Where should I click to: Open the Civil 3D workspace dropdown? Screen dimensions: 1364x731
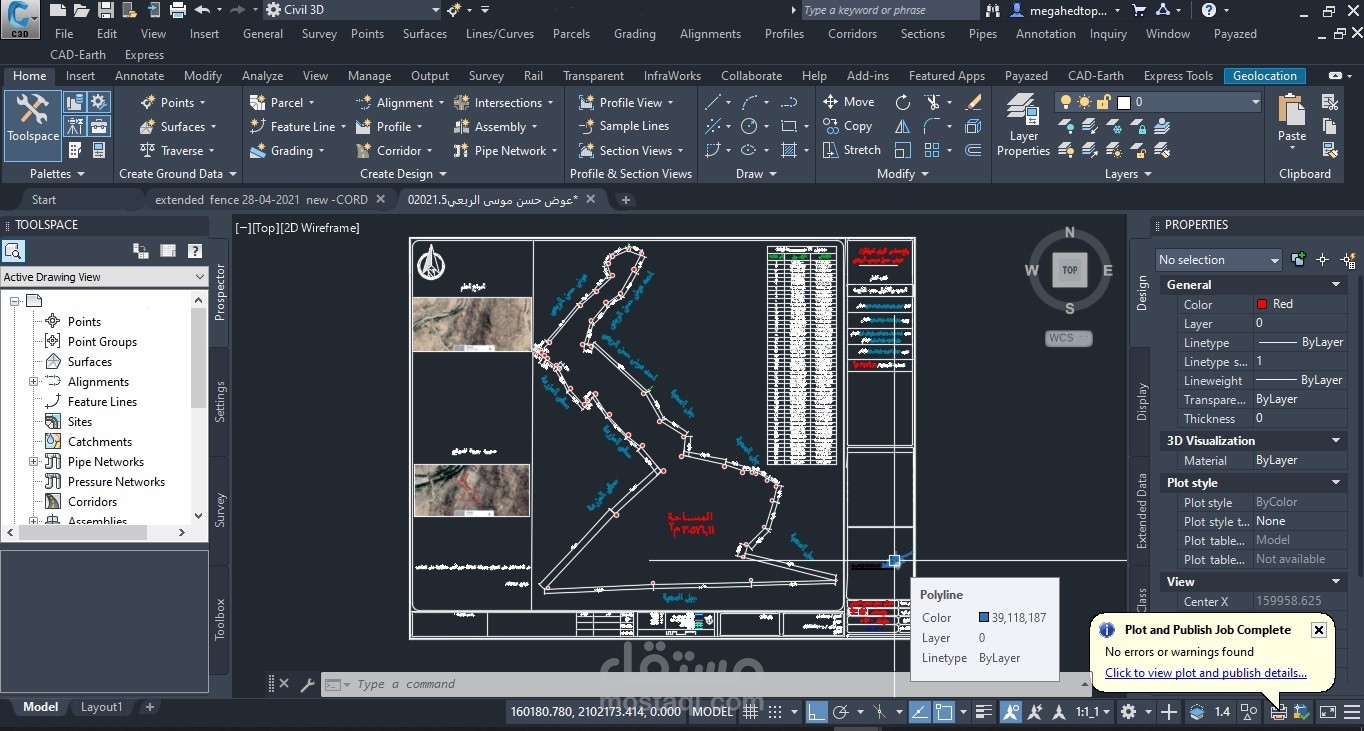click(353, 10)
